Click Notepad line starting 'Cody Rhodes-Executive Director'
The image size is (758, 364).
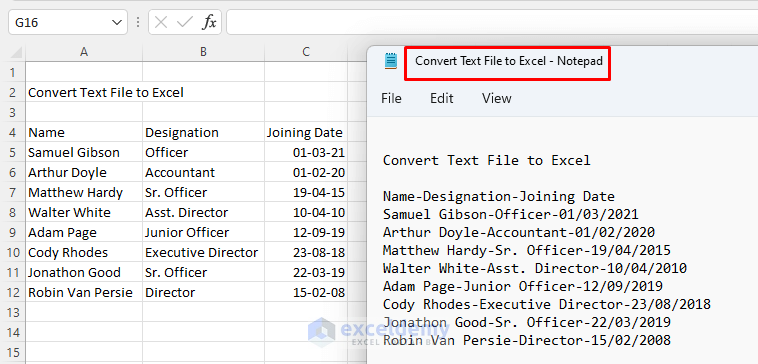547,305
